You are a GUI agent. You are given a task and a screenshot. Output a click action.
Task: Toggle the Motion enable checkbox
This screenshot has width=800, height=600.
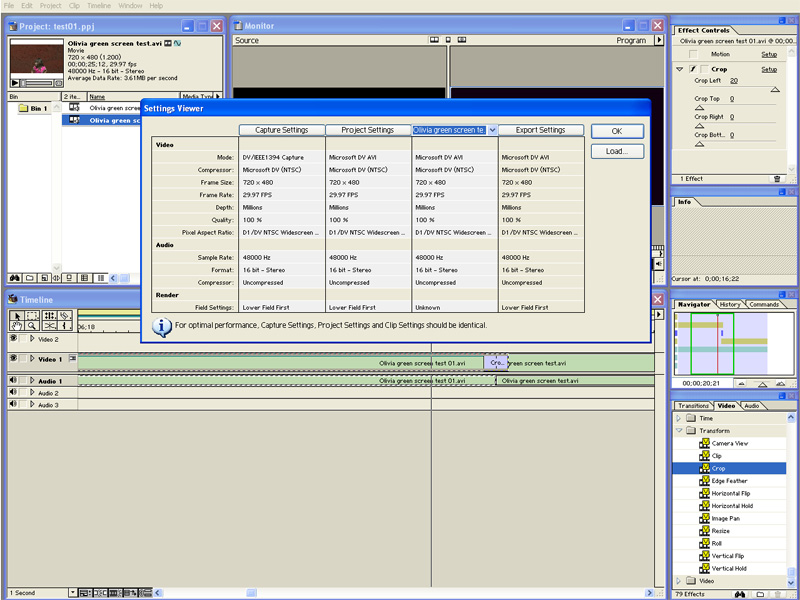point(693,54)
